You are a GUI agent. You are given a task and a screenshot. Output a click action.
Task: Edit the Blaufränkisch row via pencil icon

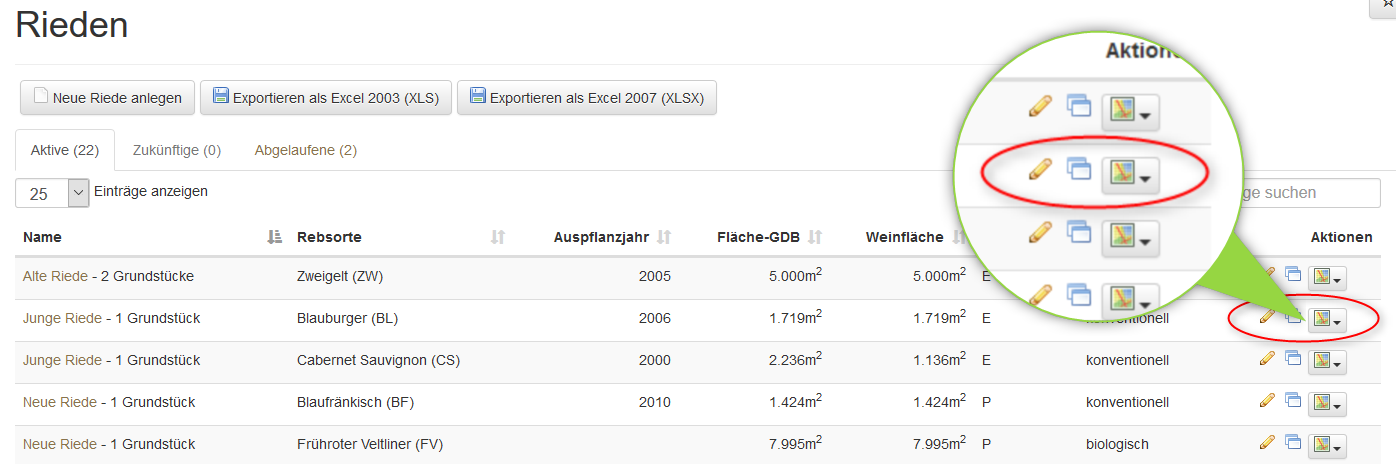(1267, 400)
